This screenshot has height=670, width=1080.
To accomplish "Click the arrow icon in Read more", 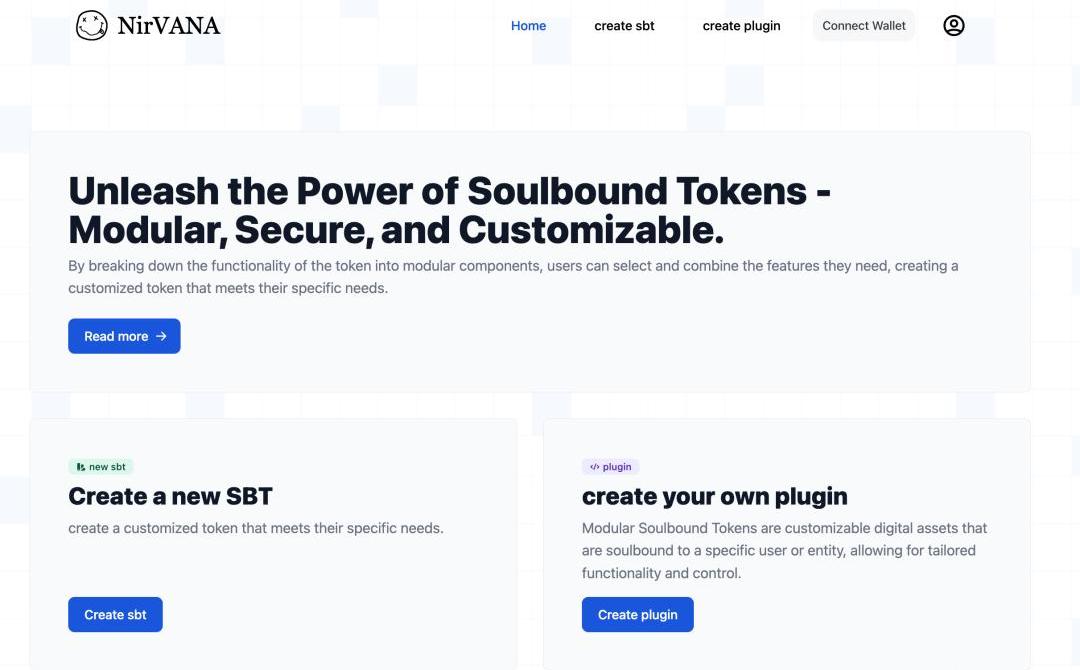I will point(161,336).
